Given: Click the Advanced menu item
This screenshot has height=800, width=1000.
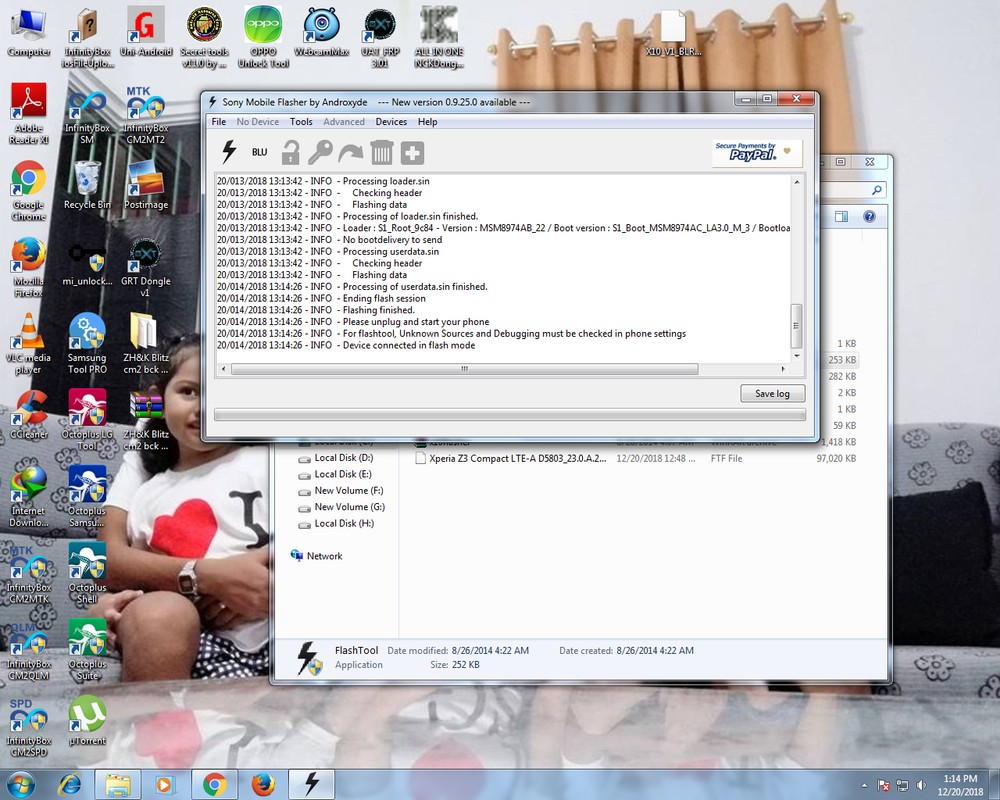Looking at the screenshot, I should point(344,122).
